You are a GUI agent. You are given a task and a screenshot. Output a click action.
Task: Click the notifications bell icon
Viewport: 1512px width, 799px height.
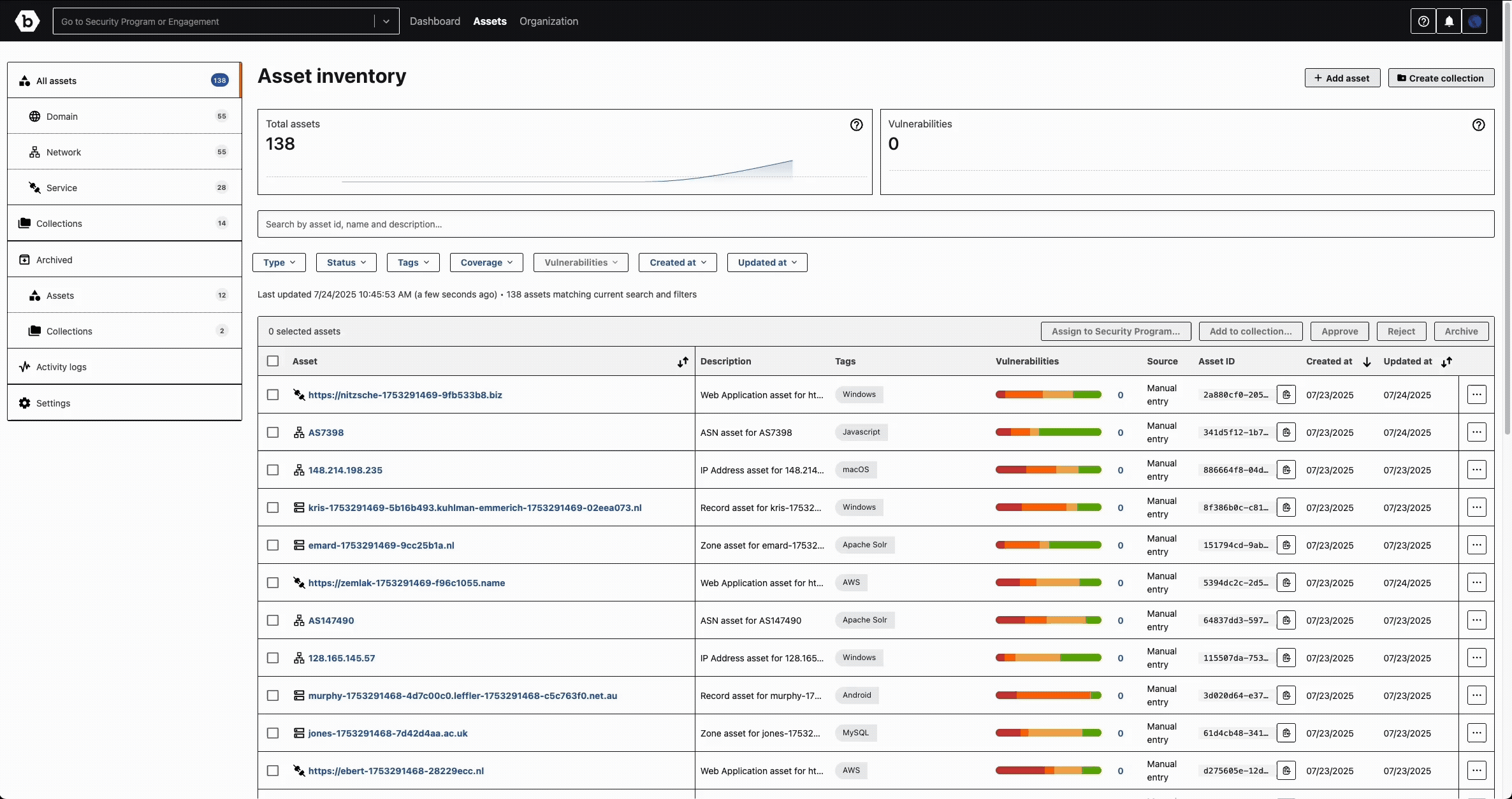pos(1449,21)
